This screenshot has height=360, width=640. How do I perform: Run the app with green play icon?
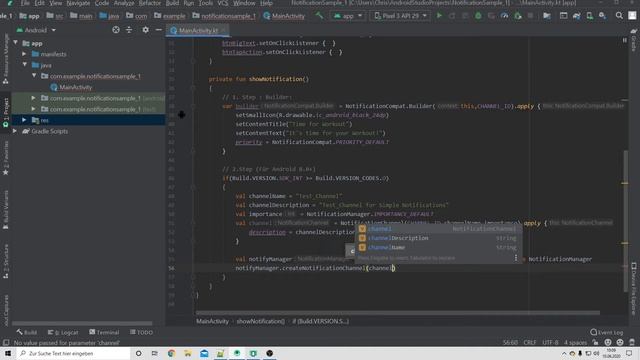pos(439,16)
